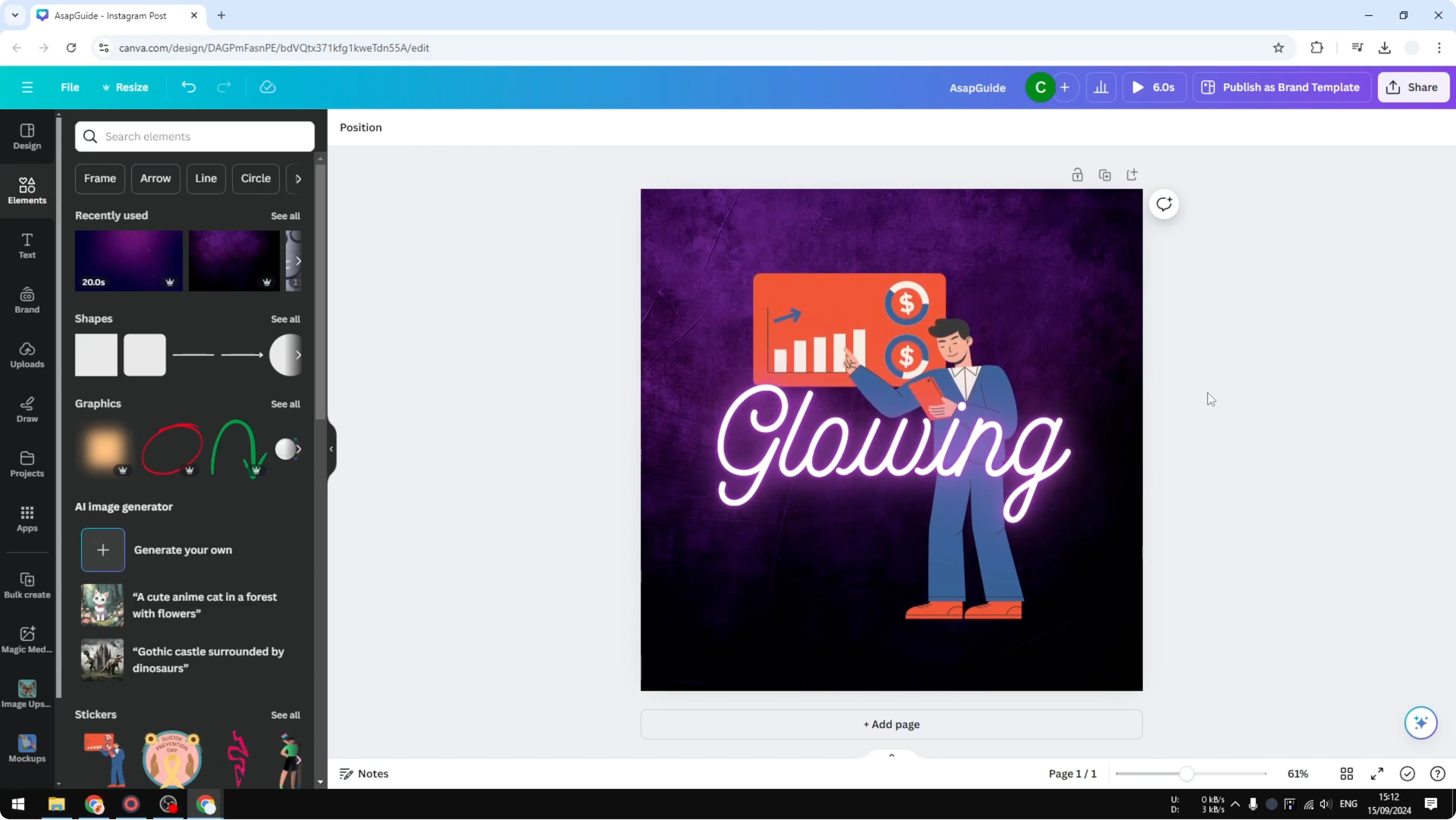
Task: Open the Insights chart icon
Action: click(x=1100, y=87)
